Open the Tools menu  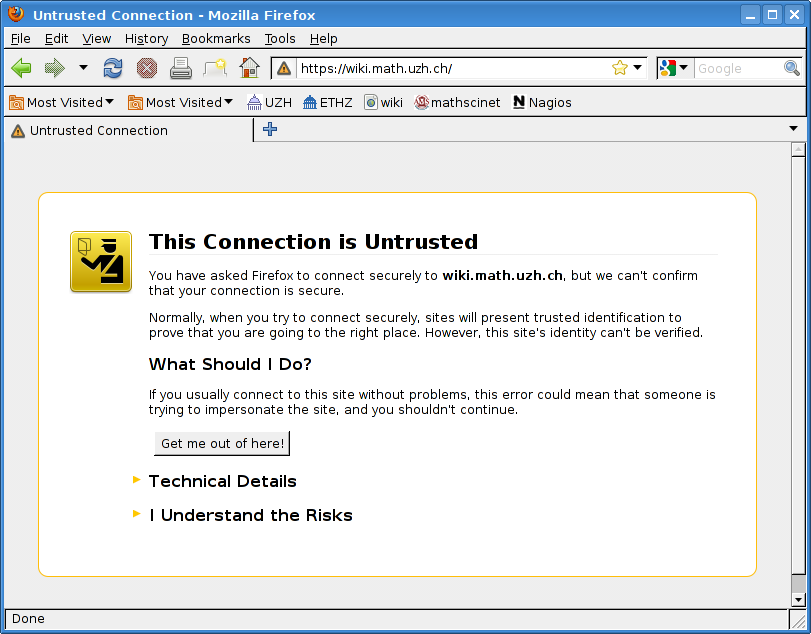click(280, 38)
